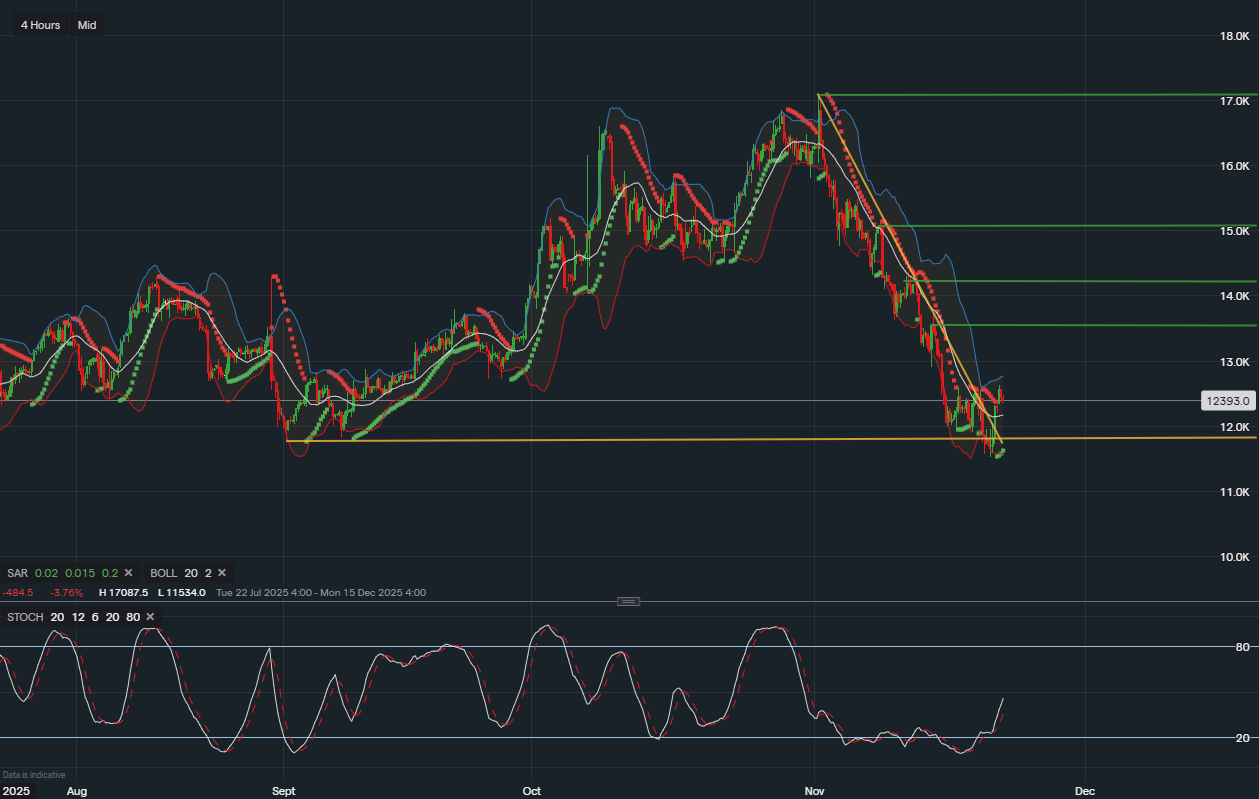Image resolution: width=1259 pixels, height=799 pixels.
Task: Remove the BOLL indicator with its X
Action: (222, 573)
